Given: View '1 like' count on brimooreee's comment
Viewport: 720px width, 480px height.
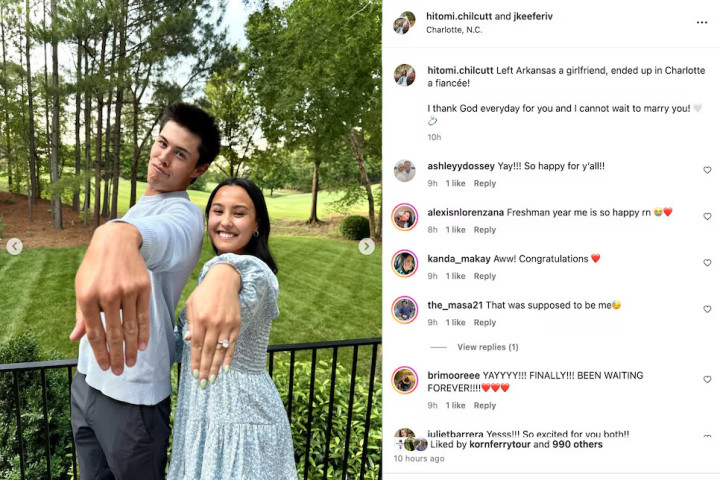Looking at the screenshot, I should (x=455, y=406).
